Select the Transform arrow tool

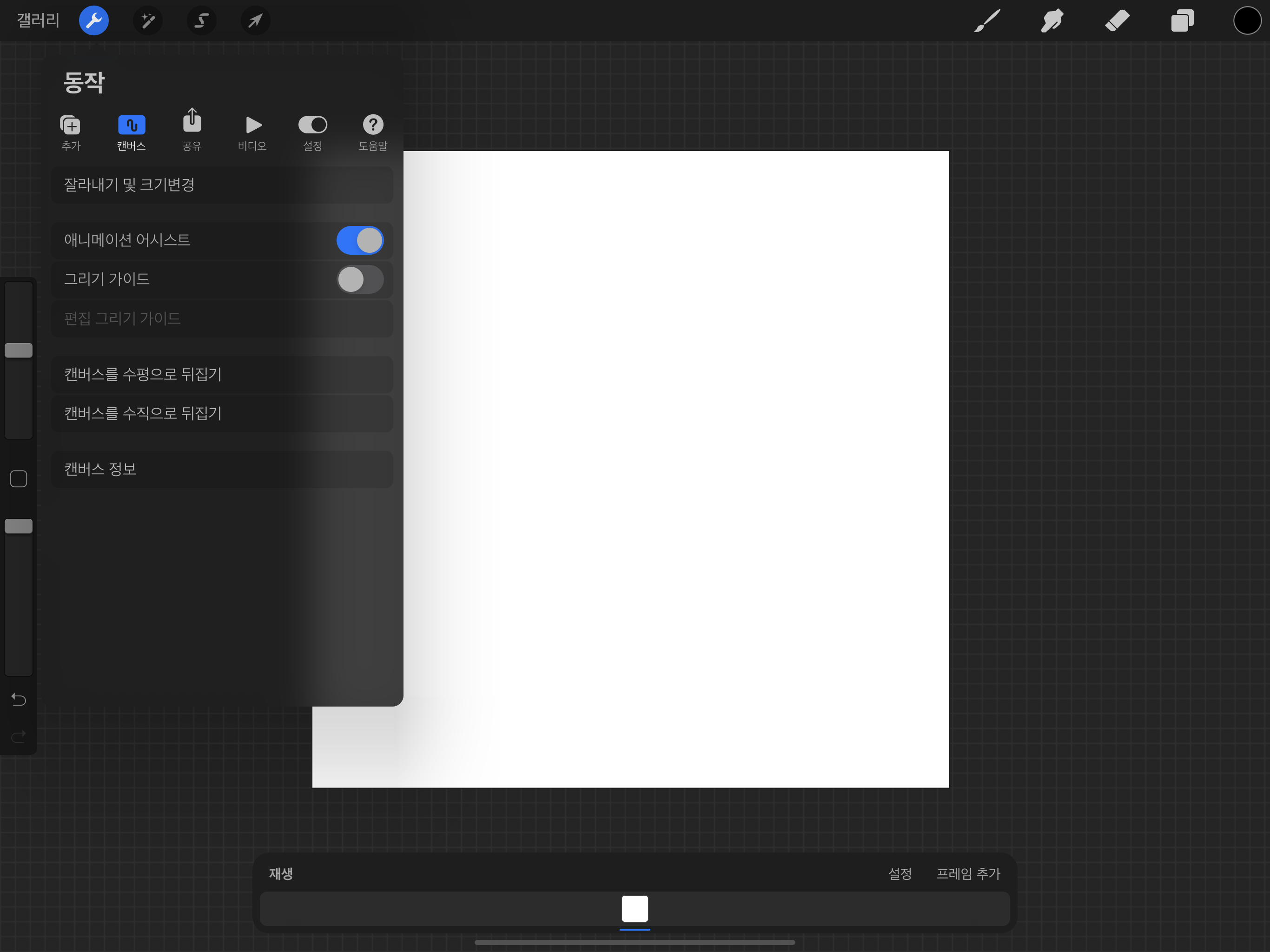pyautogui.click(x=255, y=20)
